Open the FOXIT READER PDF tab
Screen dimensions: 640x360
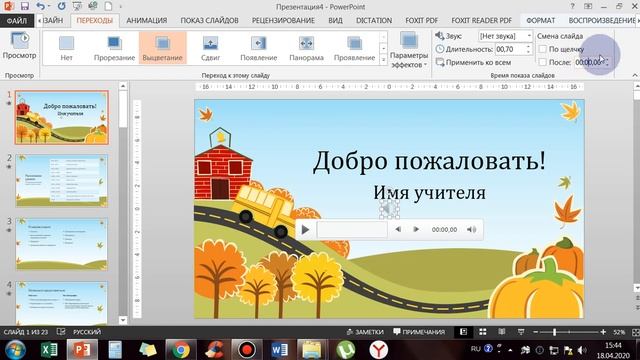point(481,20)
